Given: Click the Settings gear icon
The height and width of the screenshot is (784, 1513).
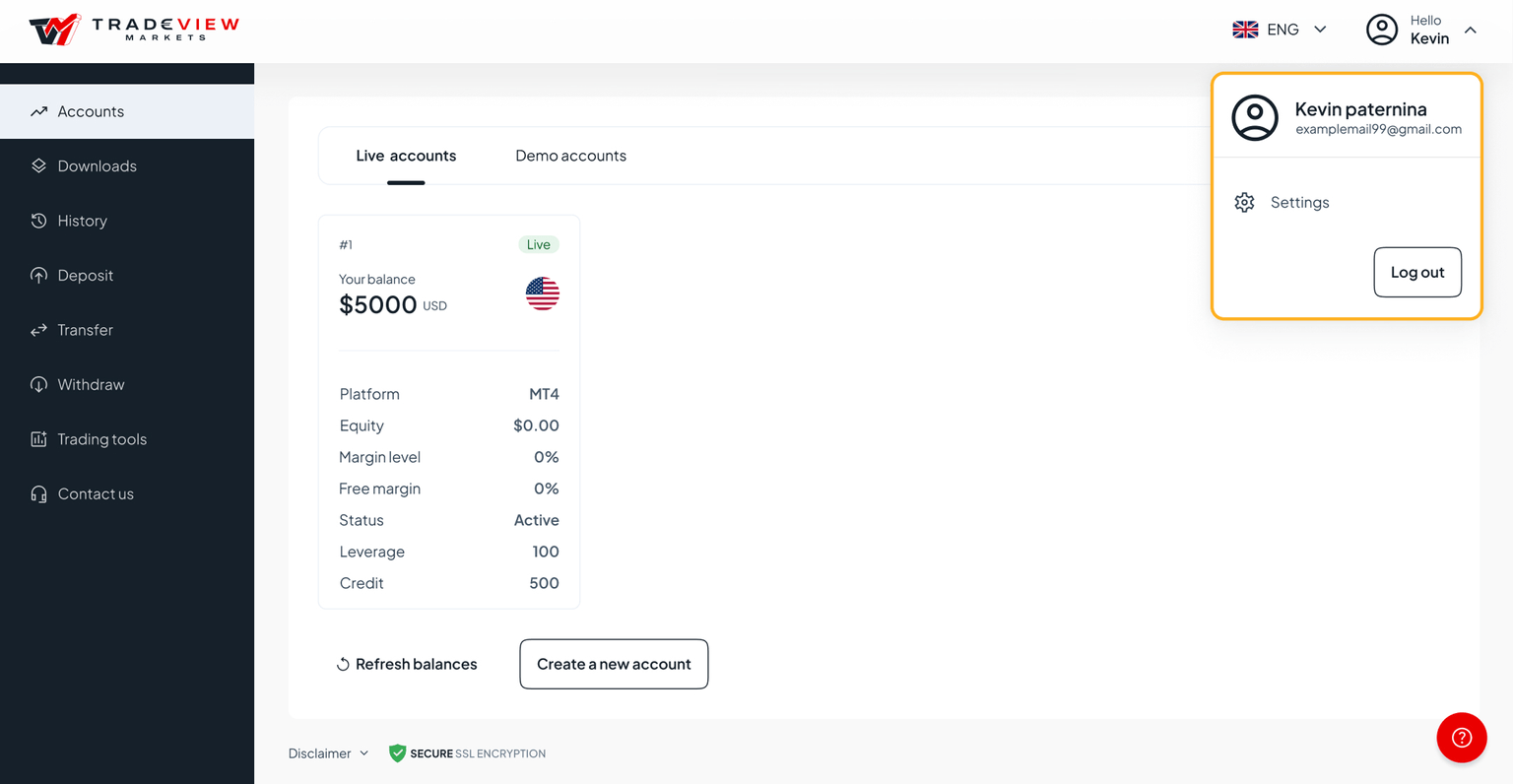Looking at the screenshot, I should (x=1244, y=202).
